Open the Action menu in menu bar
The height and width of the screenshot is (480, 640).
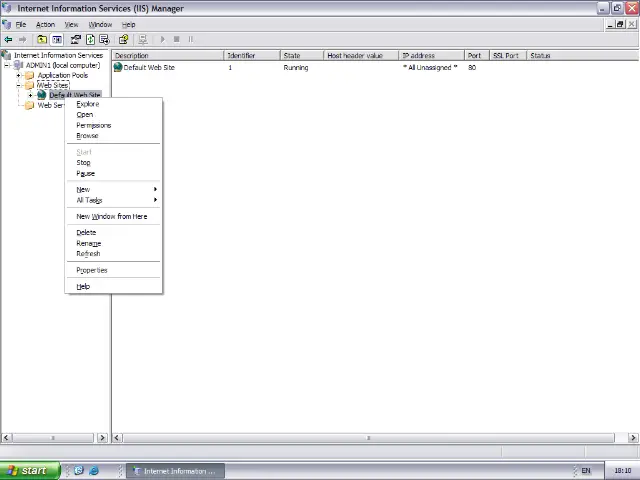pyautogui.click(x=45, y=24)
